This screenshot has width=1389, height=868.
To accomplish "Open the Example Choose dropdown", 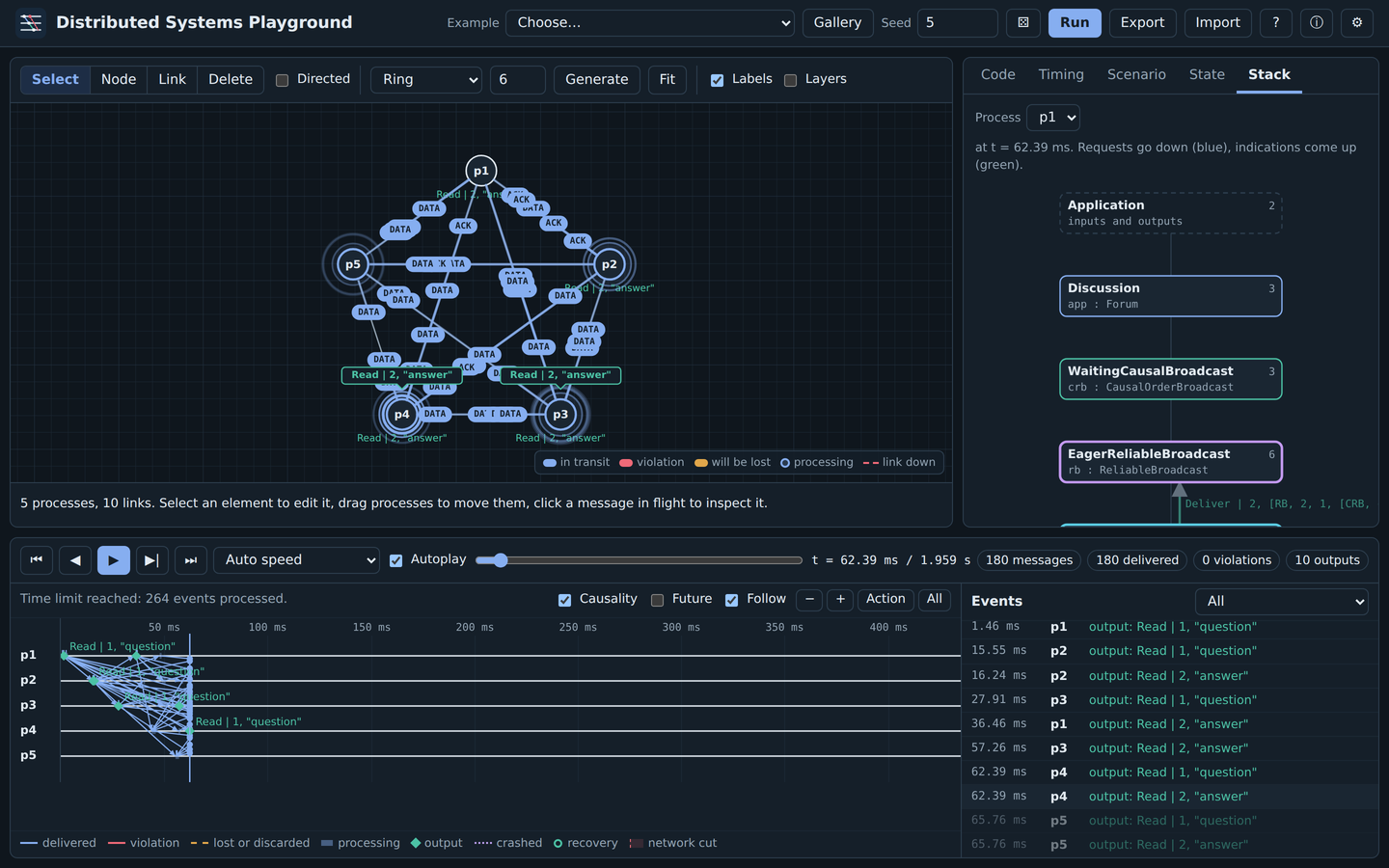I will [x=650, y=22].
